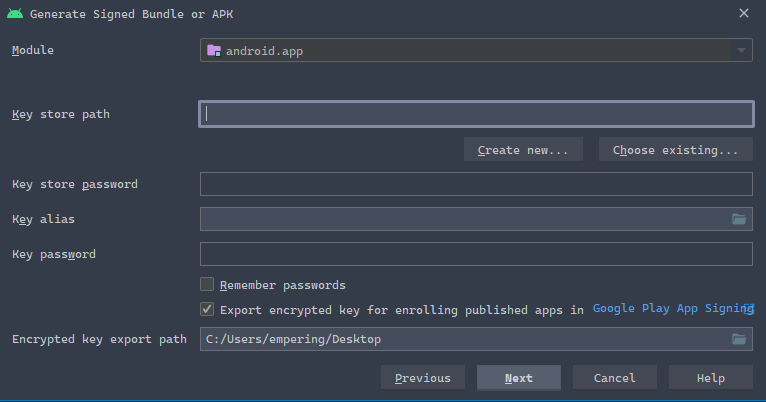
Task: Click the Choose existing... button
Action: [x=676, y=150]
